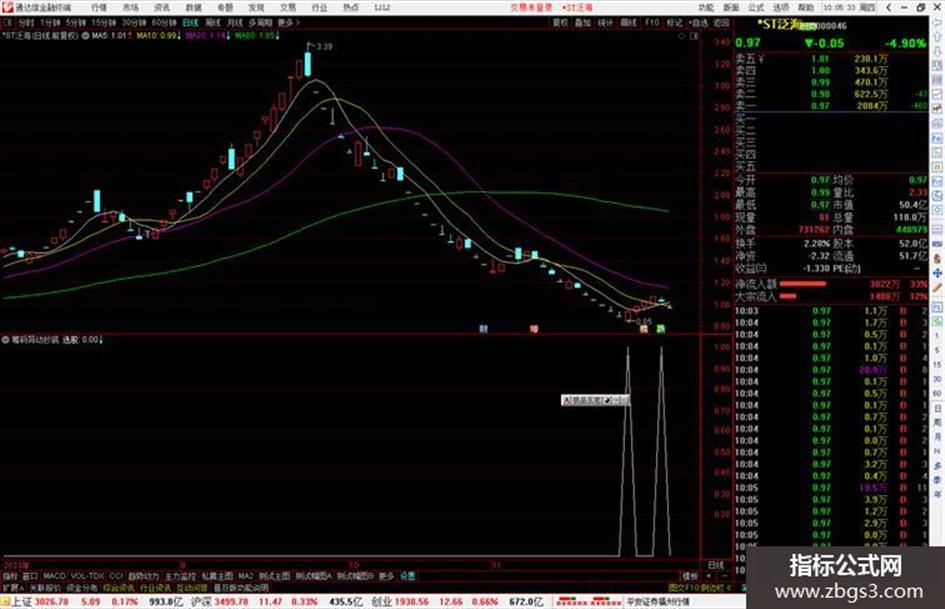This screenshot has width=945, height=609.
Task: Click the 日线 period label below chart
Action: coord(715,565)
